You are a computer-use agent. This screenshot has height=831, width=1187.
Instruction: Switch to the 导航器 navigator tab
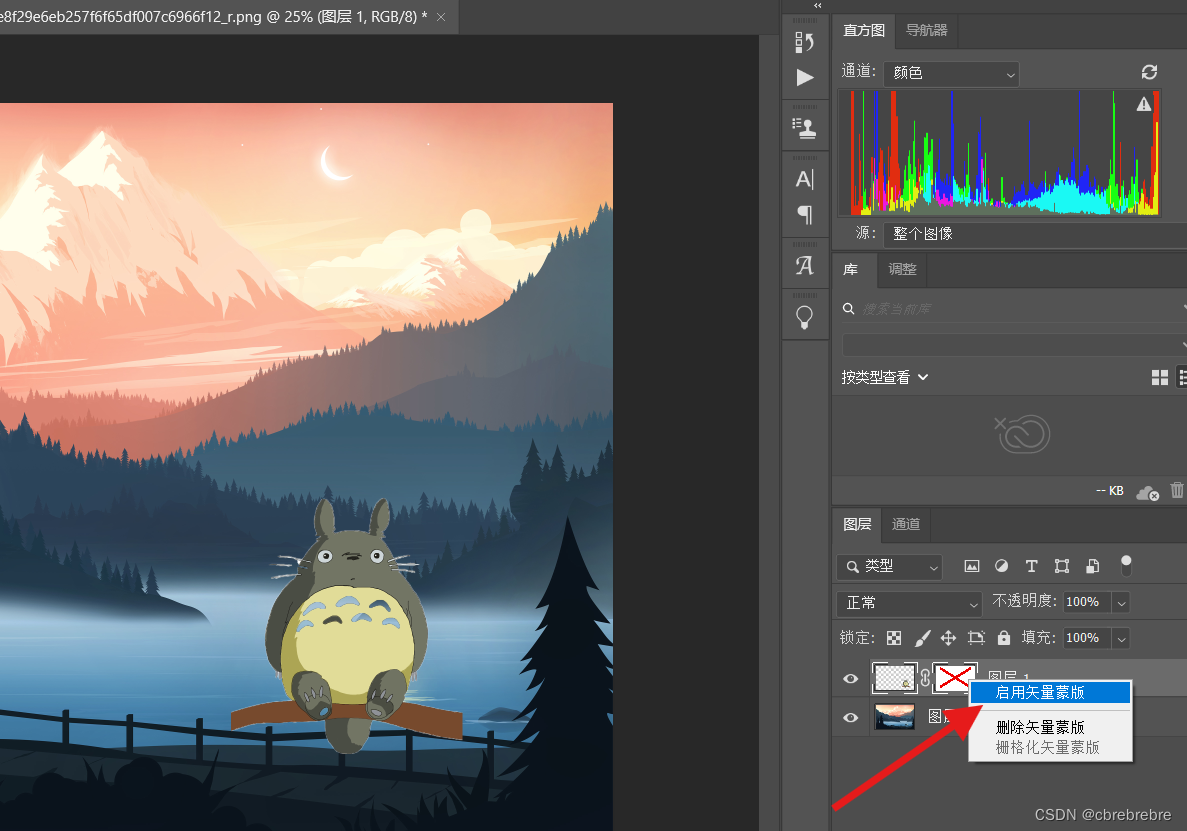(x=927, y=30)
